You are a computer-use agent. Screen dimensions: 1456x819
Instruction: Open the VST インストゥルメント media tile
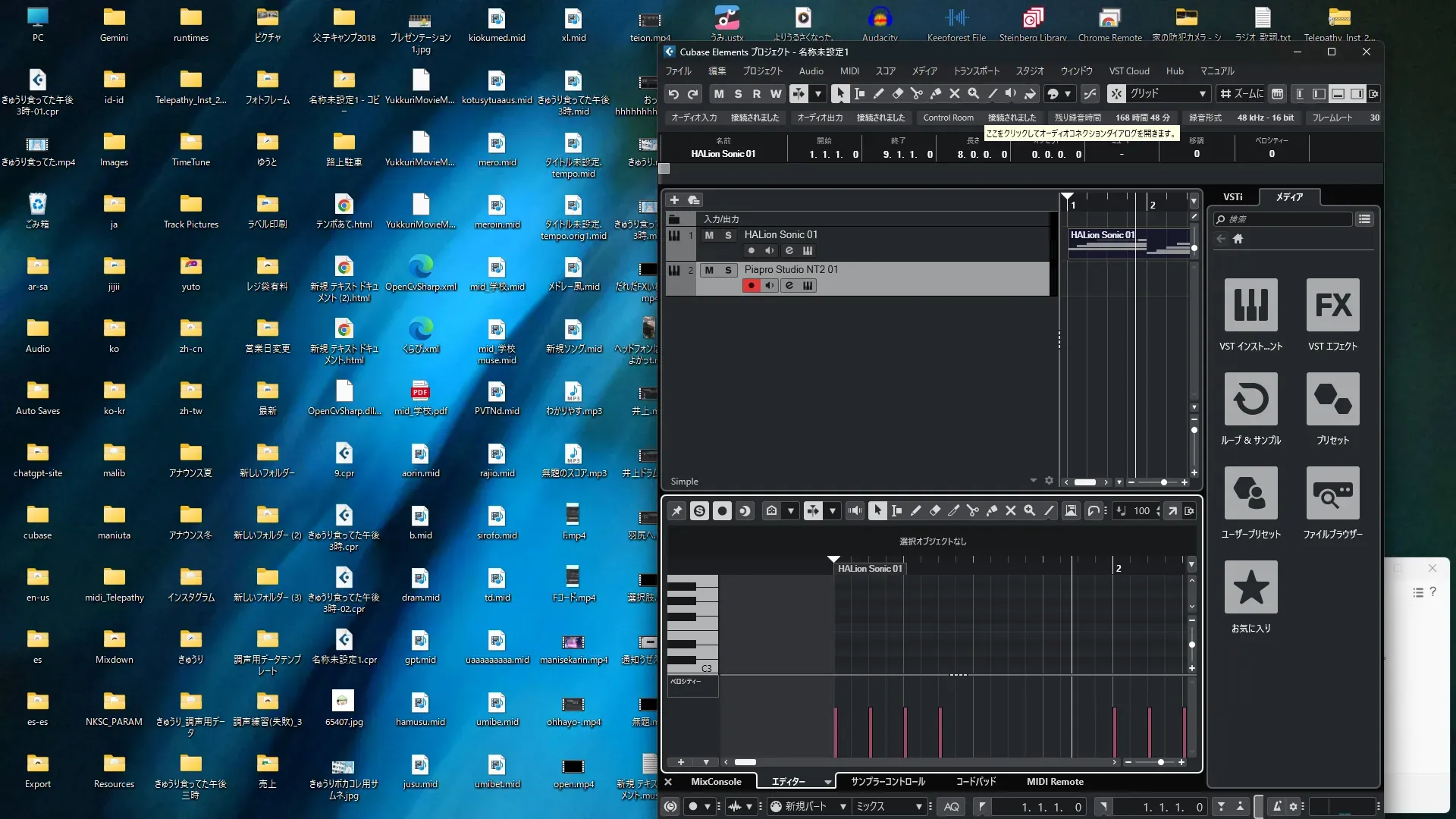tap(1250, 306)
